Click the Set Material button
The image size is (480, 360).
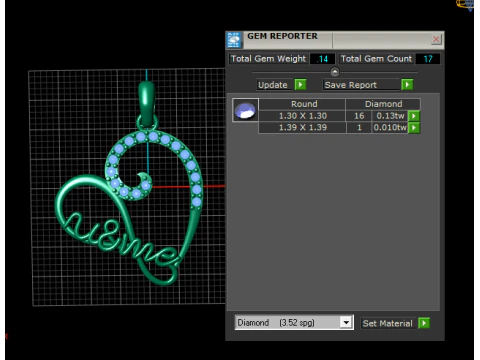(x=388, y=323)
